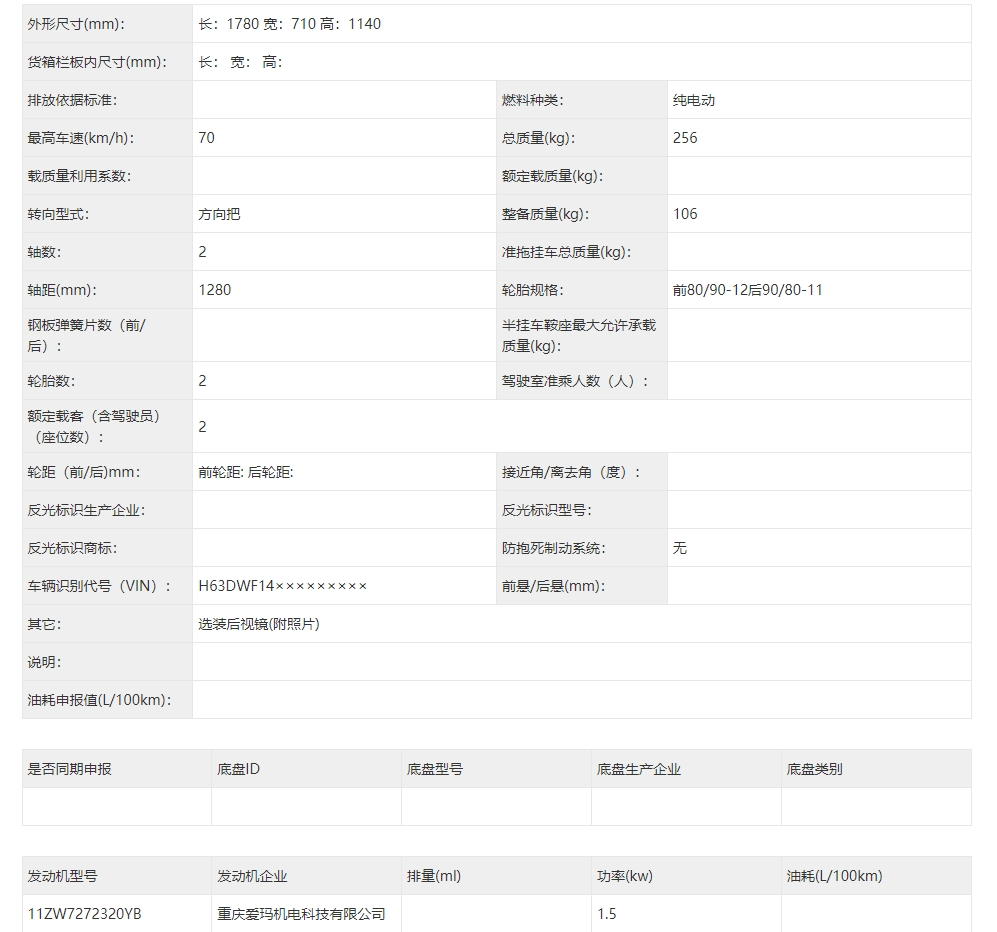Click the wheelbase value 1280
This screenshot has width=997, height=932.
pos(215,290)
